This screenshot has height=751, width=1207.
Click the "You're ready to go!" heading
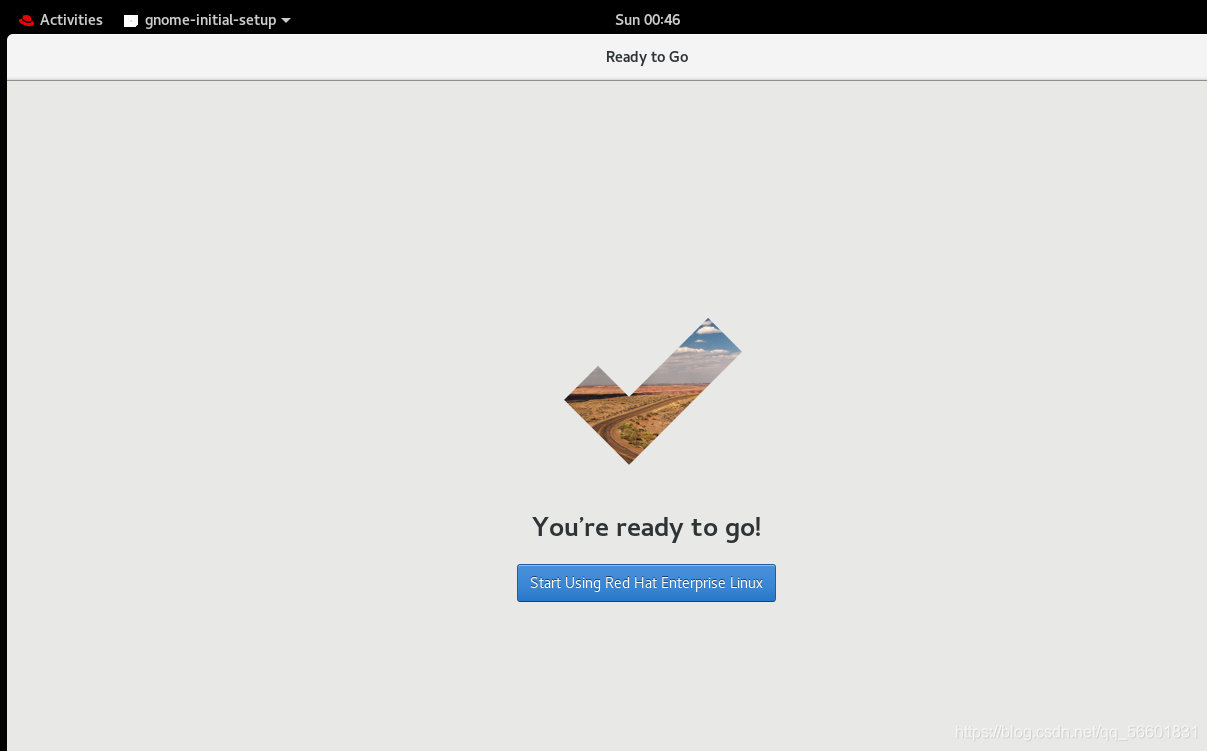tap(647, 527)
